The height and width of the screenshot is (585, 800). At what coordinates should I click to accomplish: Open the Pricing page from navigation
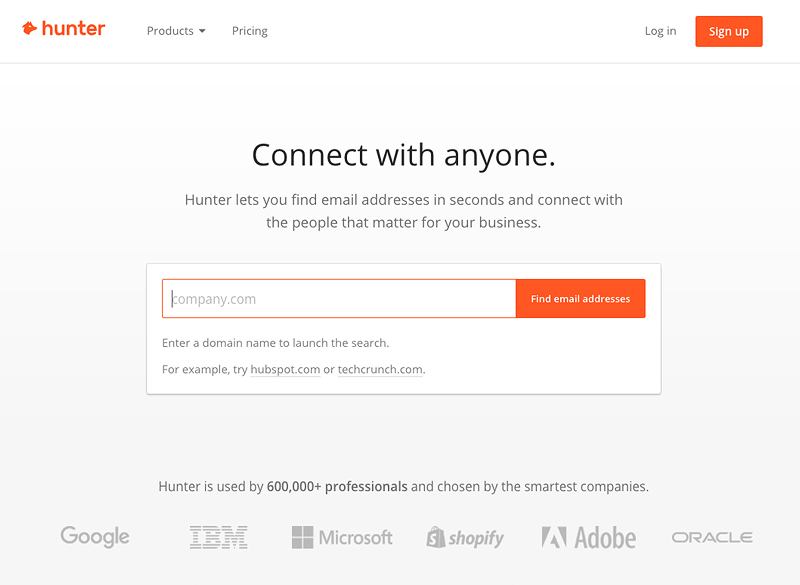click(x=250, y=31)
